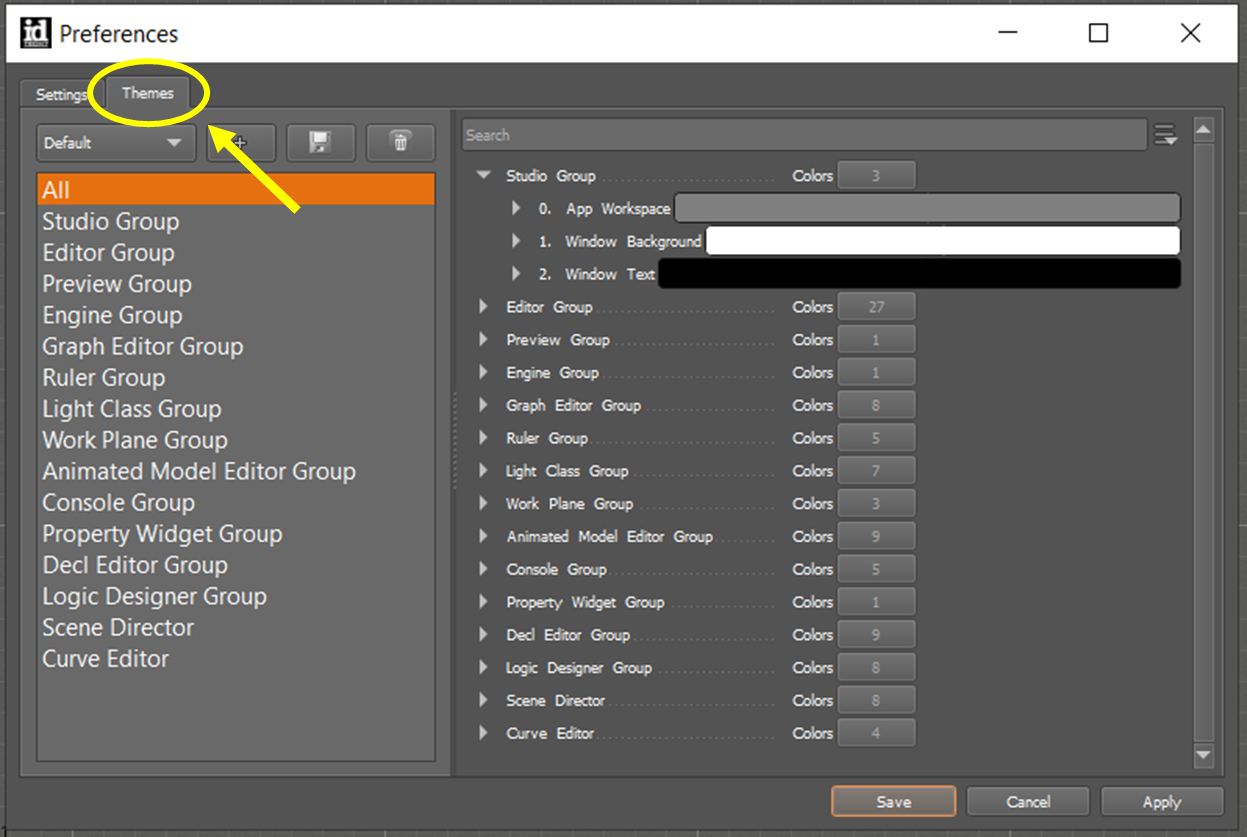
Task: Open the black Window Text color swatch
Action: pyautogui.click(x=919, y=274)
